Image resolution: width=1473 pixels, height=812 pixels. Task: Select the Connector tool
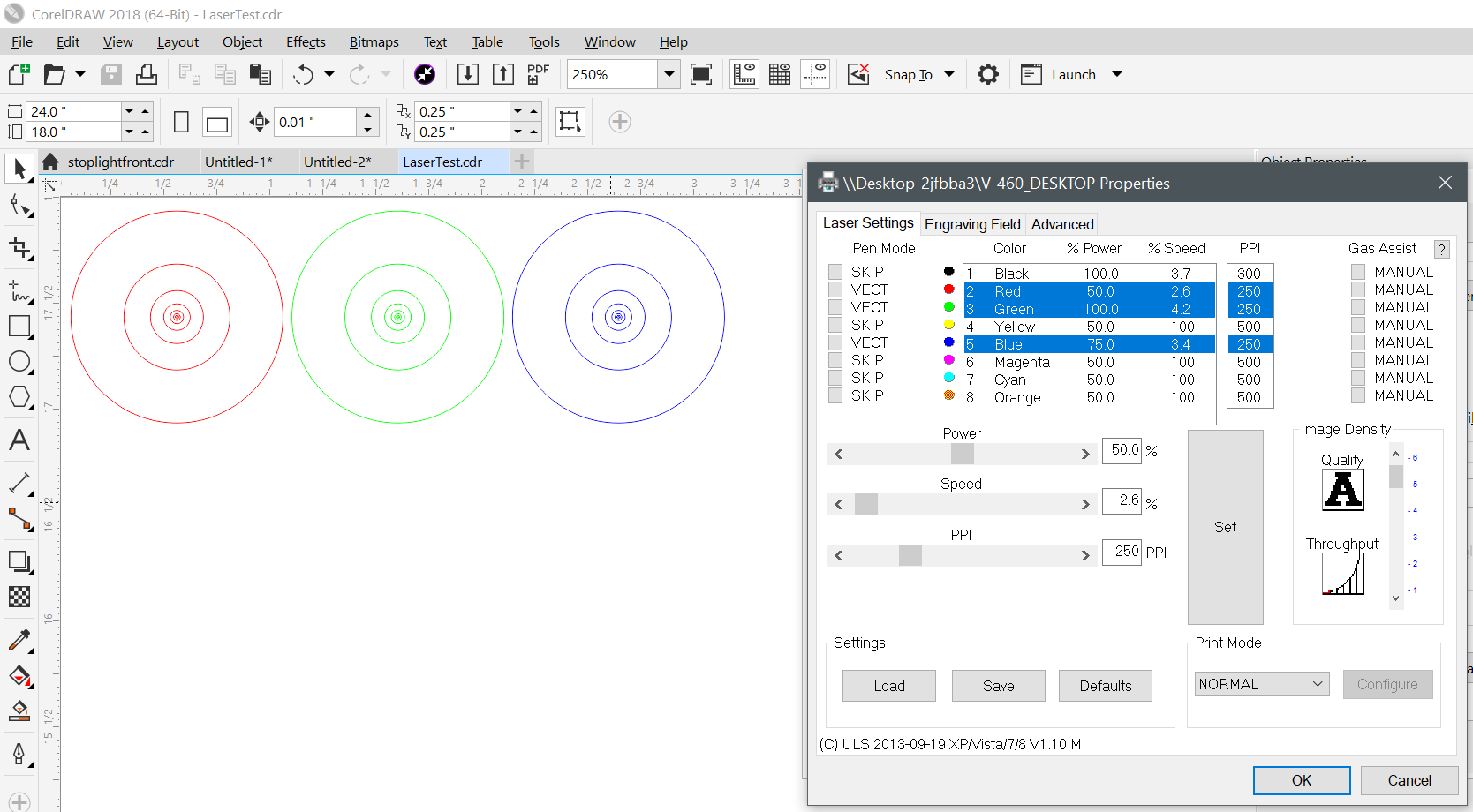point(19,518)
